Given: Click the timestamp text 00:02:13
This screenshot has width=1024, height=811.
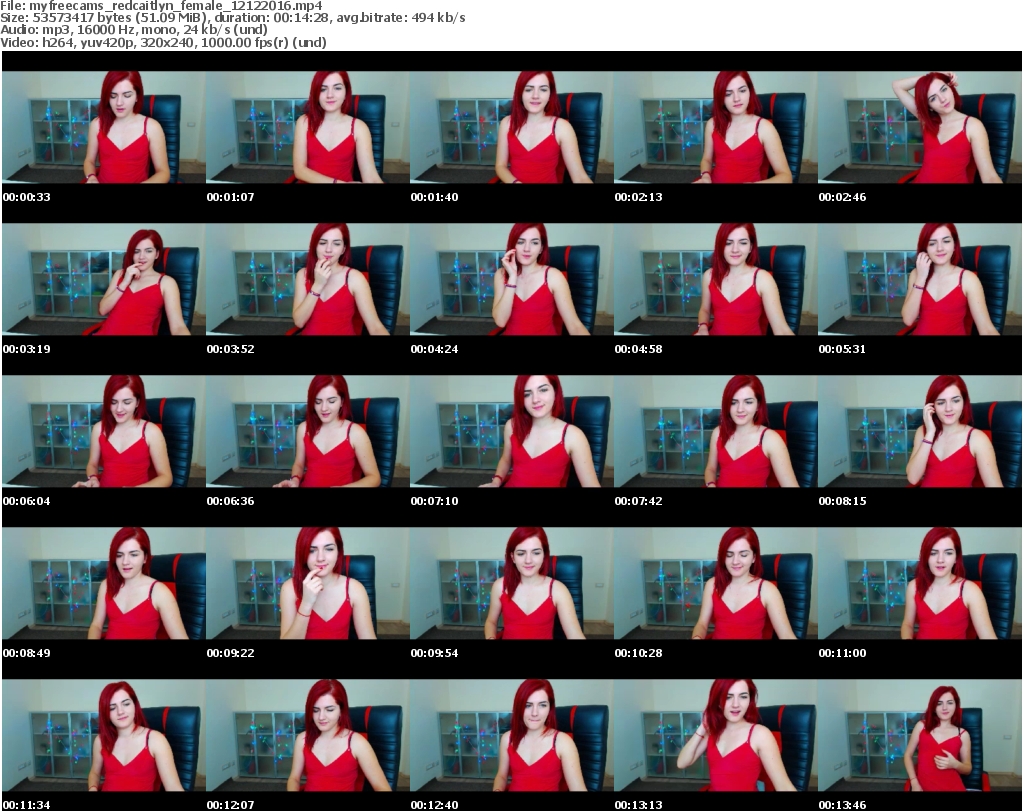Looking at the screenshot, I should 638,197.
